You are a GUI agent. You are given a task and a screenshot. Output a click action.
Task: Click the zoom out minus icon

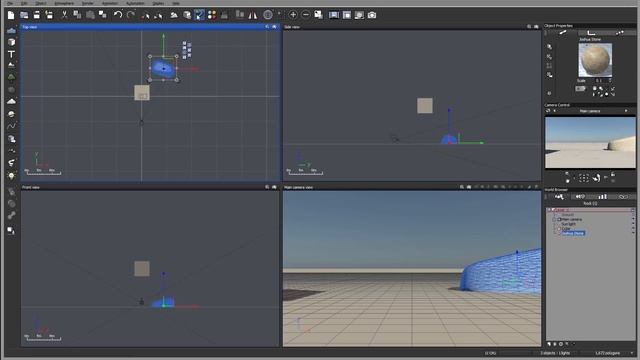pos(306,15)
